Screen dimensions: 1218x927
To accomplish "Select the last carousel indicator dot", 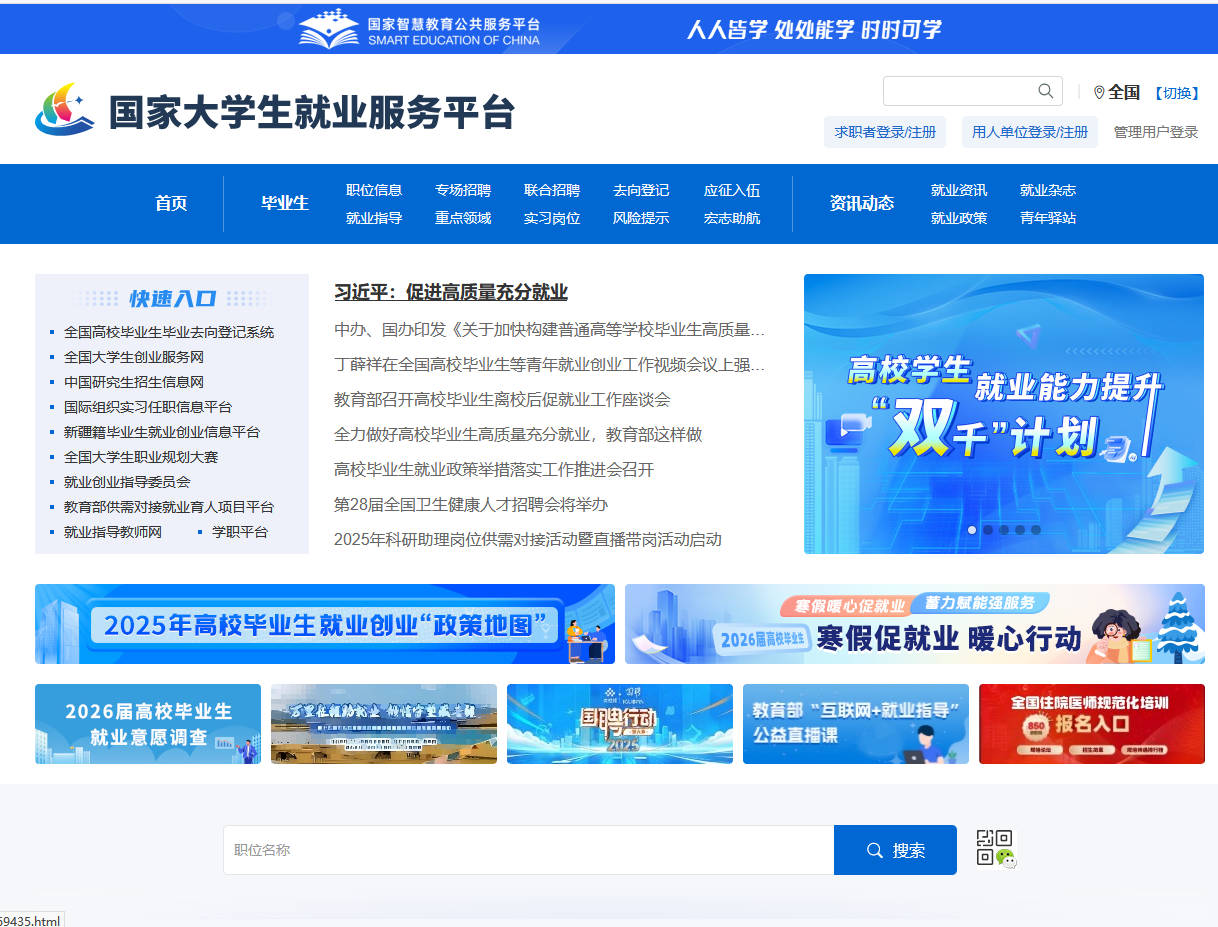I will pos(1036,530).
